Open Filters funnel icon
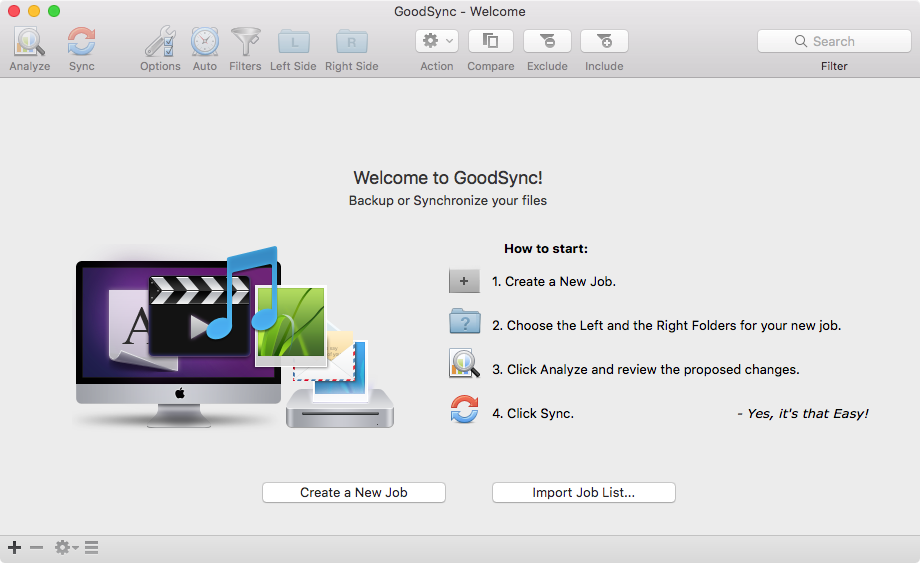 point(245,42)
